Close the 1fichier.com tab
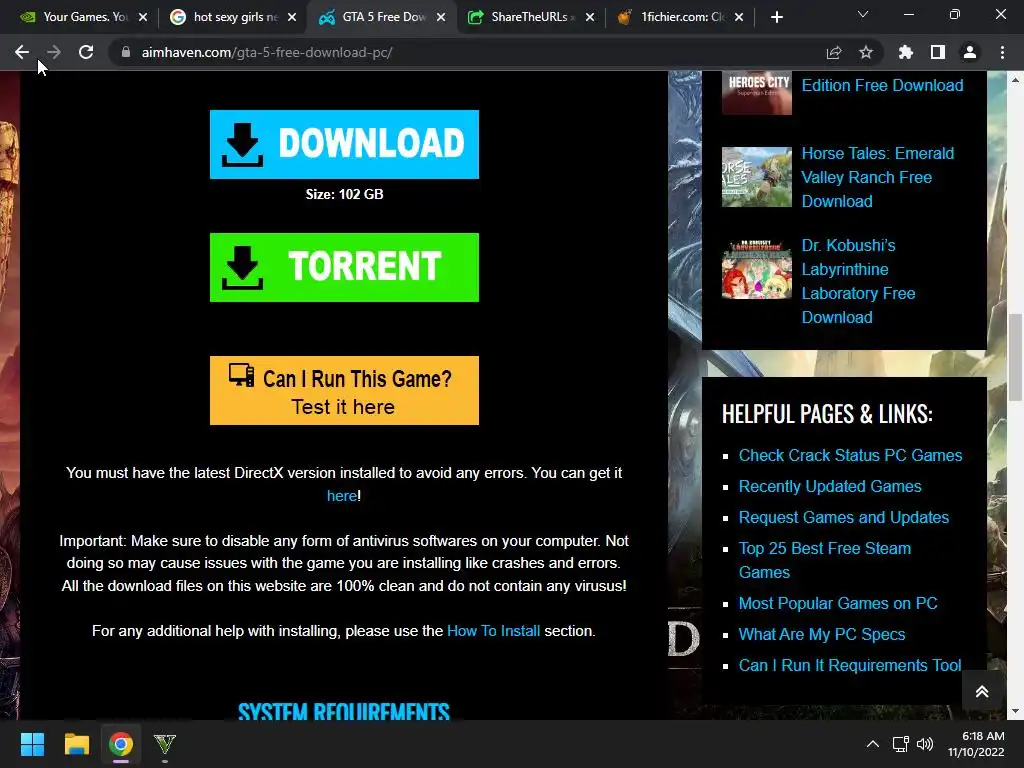This screenshot has width=1024, height=768. coord(739,17)
